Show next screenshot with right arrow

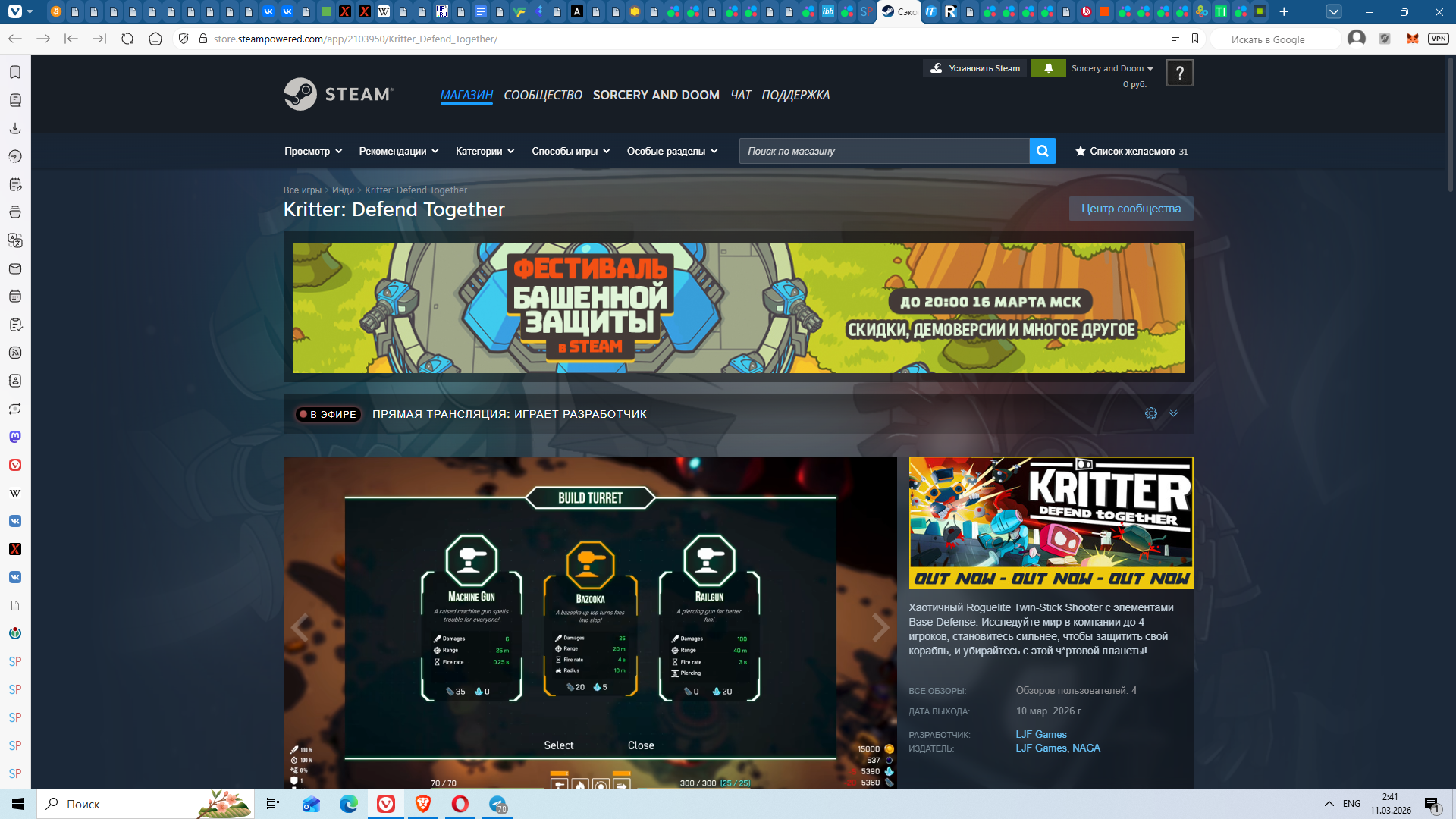click(880, 627)
